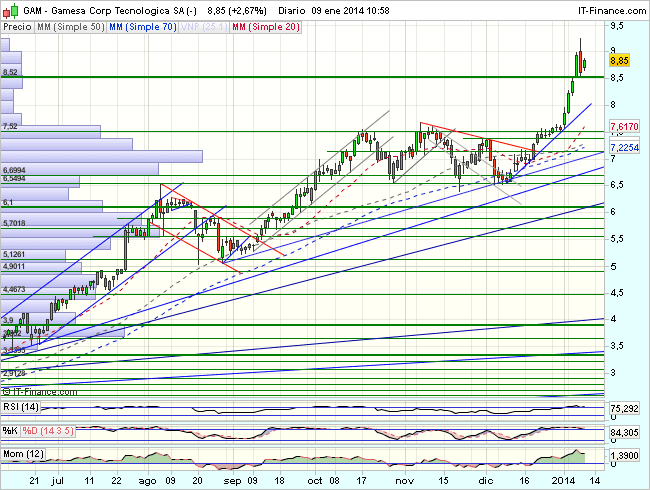Click the 4,4673 level label
The width and height of the screenshot is (650, 490).
pyautogui.click(x=14, y=289)
